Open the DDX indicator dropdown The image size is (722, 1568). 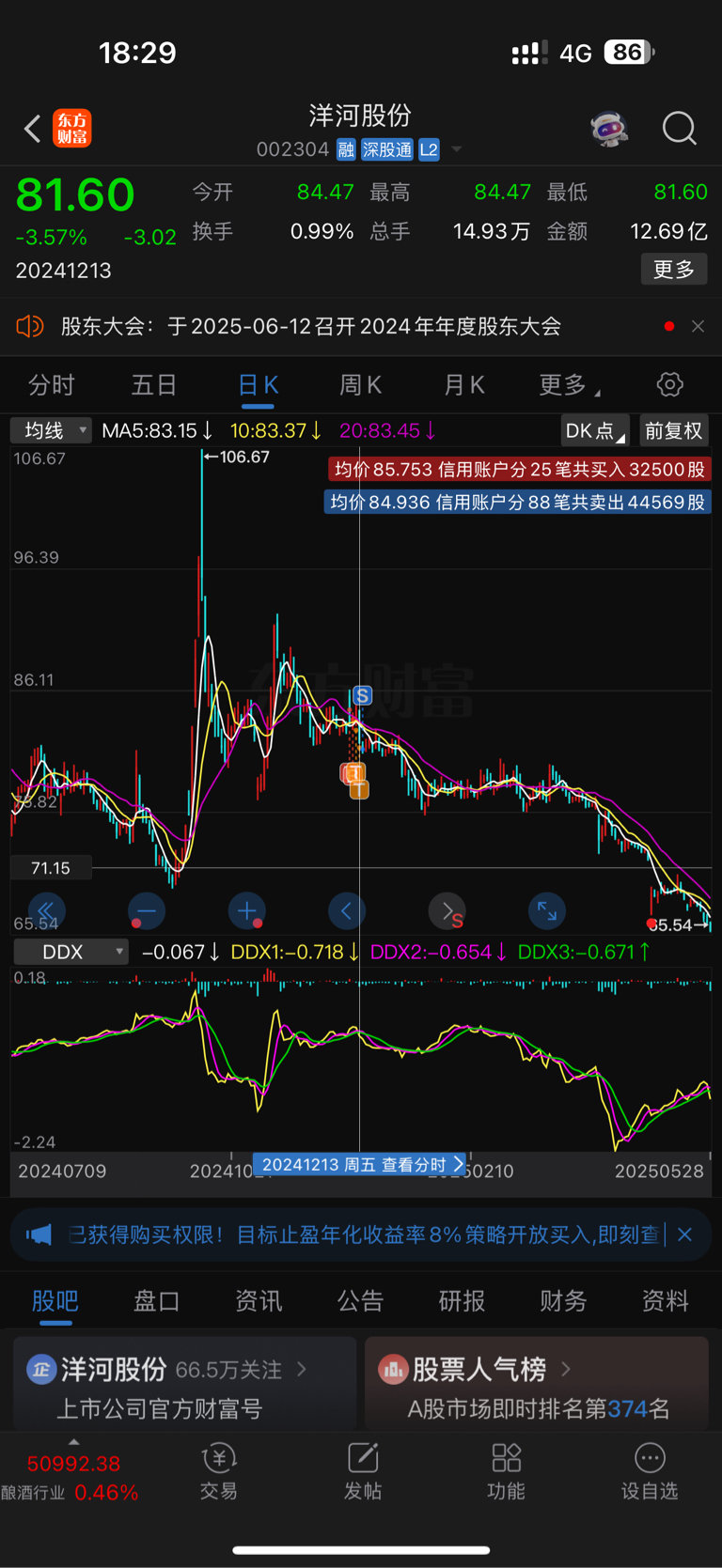click(70, 952)
